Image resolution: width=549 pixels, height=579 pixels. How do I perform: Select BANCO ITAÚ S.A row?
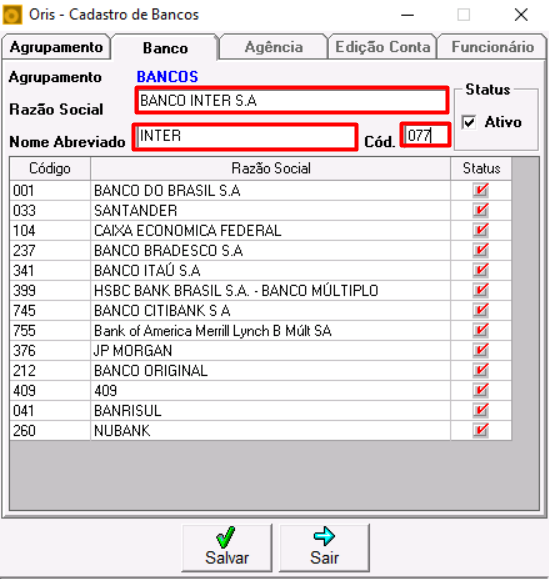[x=261, y=270]
